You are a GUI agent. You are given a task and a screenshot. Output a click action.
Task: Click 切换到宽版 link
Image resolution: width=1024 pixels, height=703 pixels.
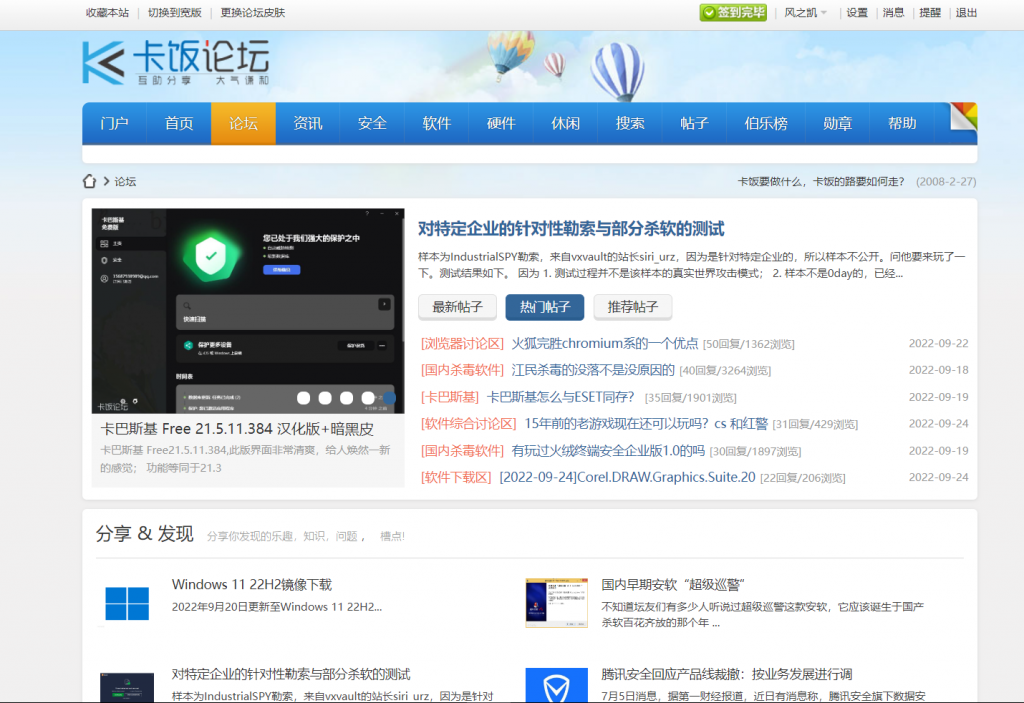175,12
